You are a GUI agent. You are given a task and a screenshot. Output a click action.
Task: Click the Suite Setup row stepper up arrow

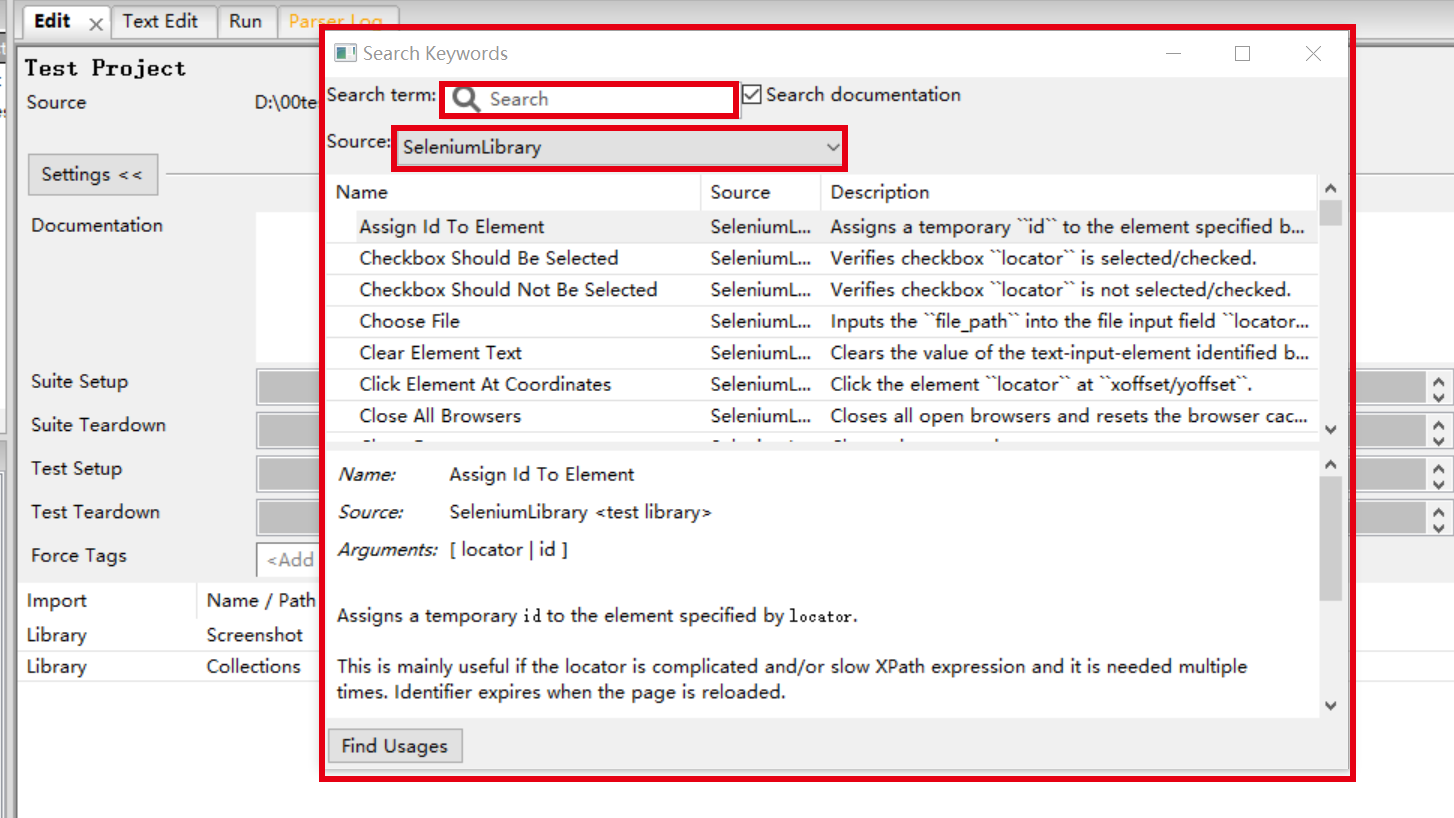[x=1439, y=380]
